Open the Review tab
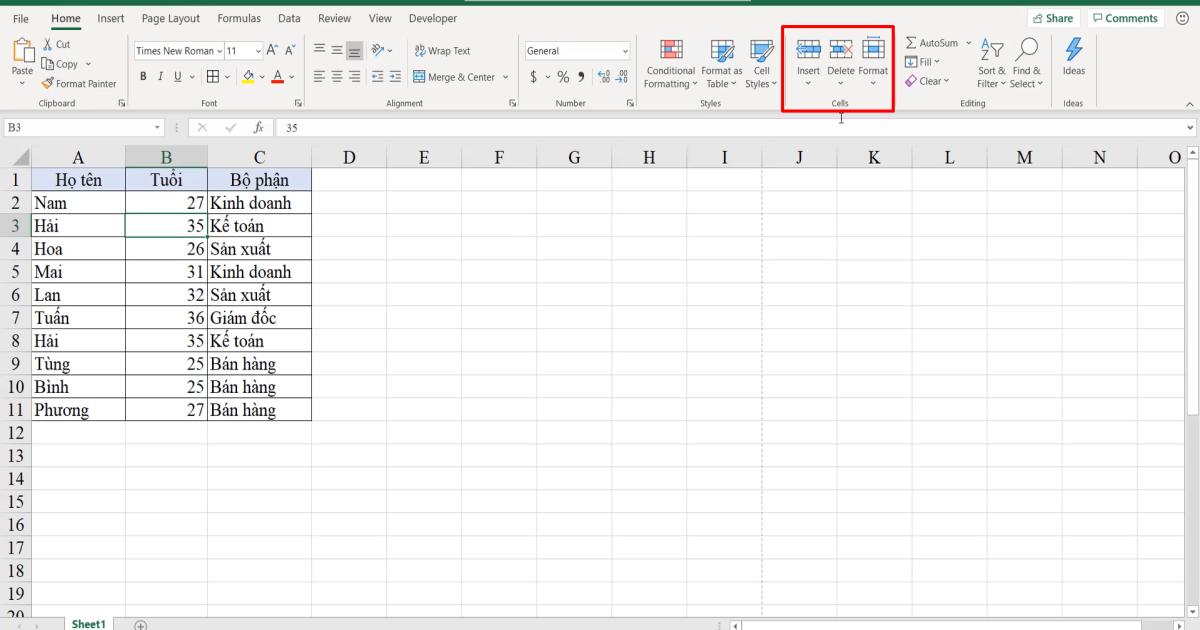The image size is (1200, 630). tap(334, 18)
